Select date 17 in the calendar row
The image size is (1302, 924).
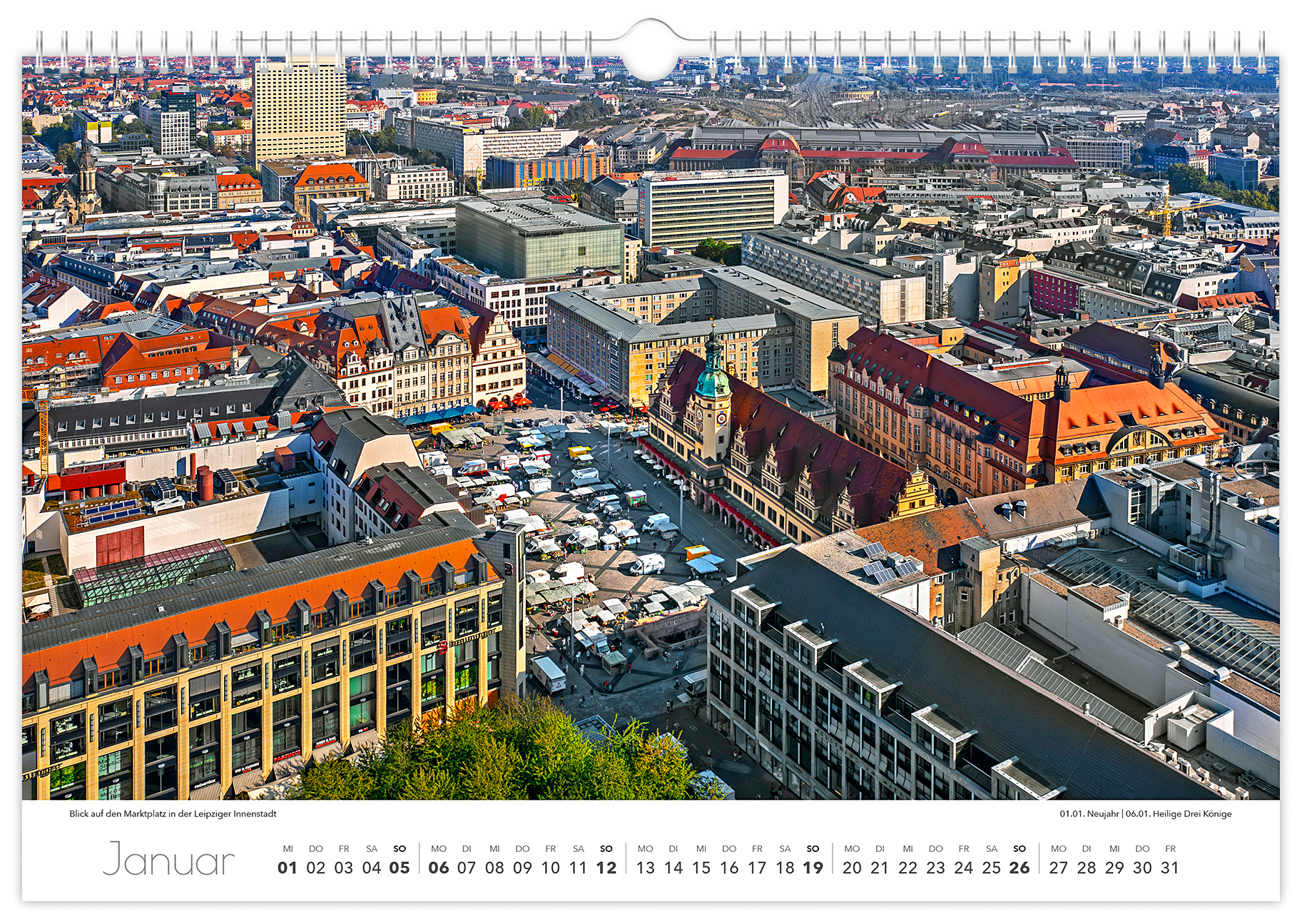pos(757,868)
